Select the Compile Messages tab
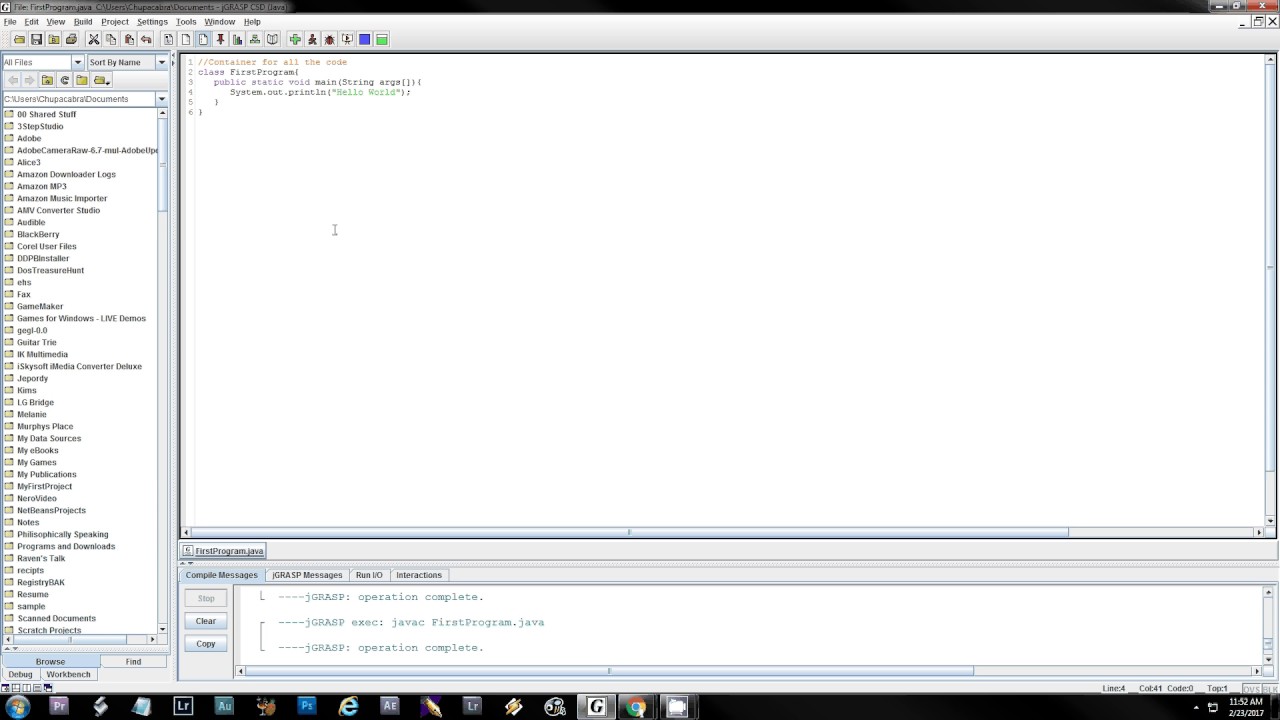 [221, 575]
